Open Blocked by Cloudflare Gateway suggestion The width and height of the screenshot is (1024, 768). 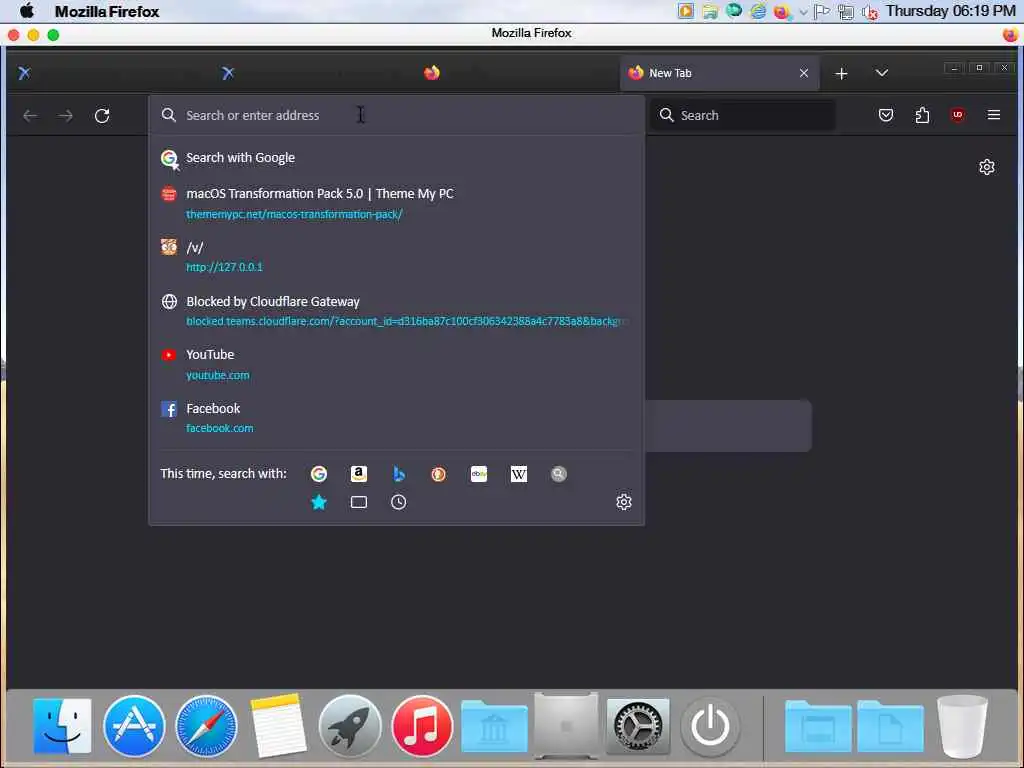click(x=396, y=310)
